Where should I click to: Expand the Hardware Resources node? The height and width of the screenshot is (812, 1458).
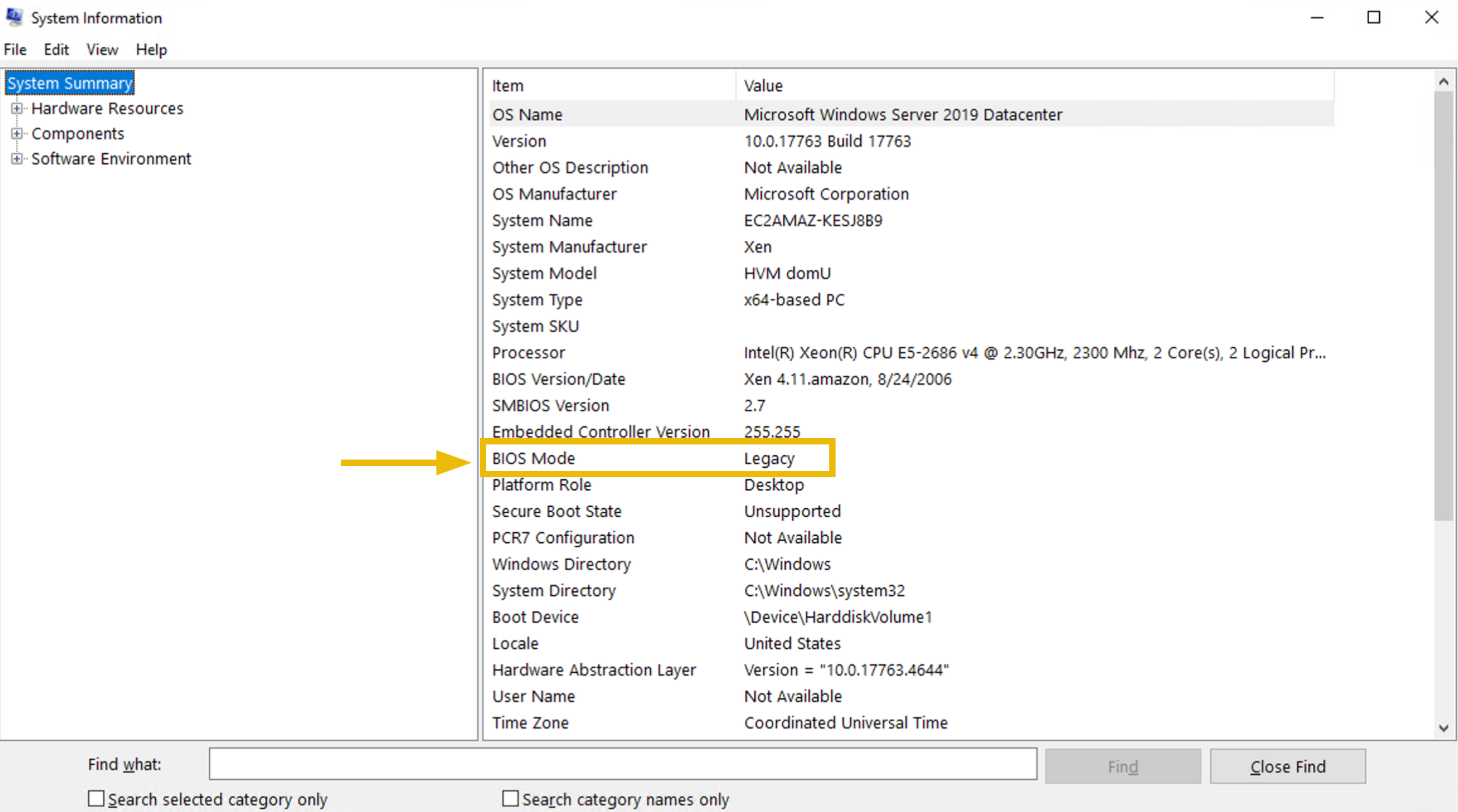click(x=17, y=108)
